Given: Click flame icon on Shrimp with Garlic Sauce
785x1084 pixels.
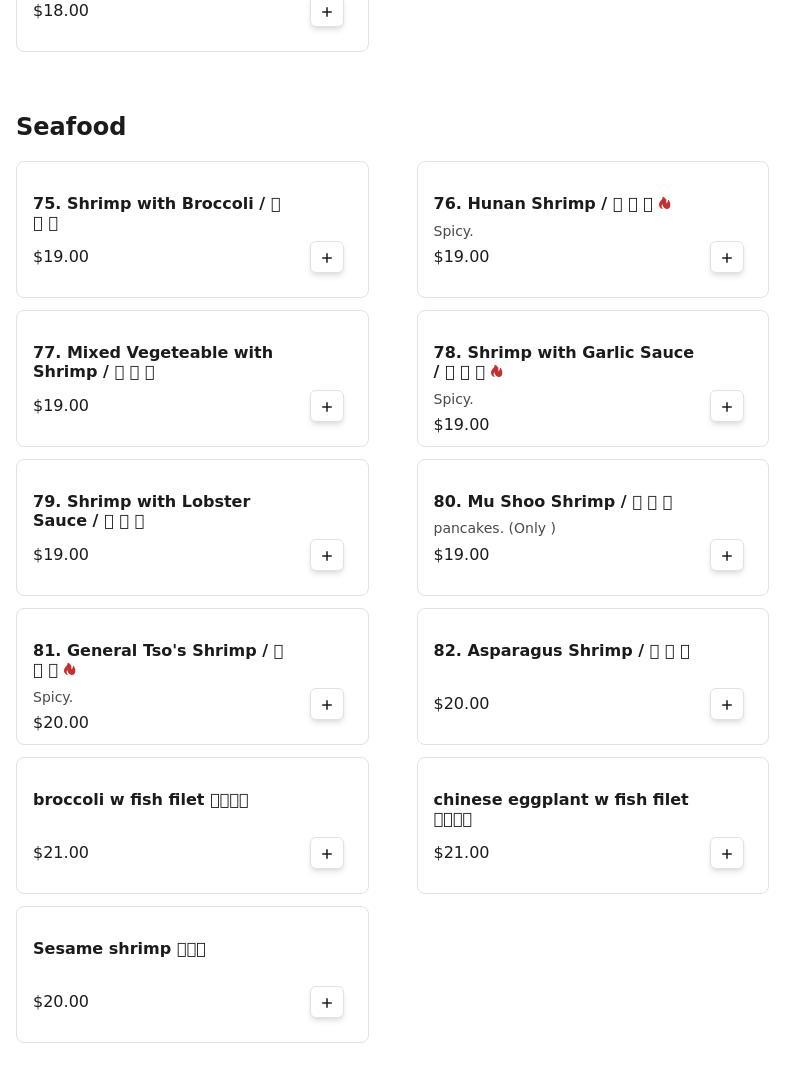Looking at the screenshot, I should (x=496, y=371).
